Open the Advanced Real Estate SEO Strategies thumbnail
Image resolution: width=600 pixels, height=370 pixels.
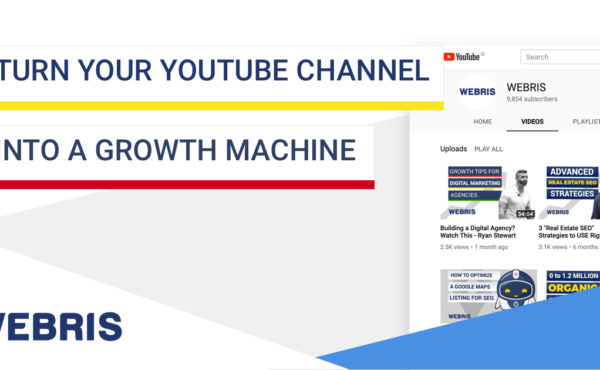click(x=569, y=192)
